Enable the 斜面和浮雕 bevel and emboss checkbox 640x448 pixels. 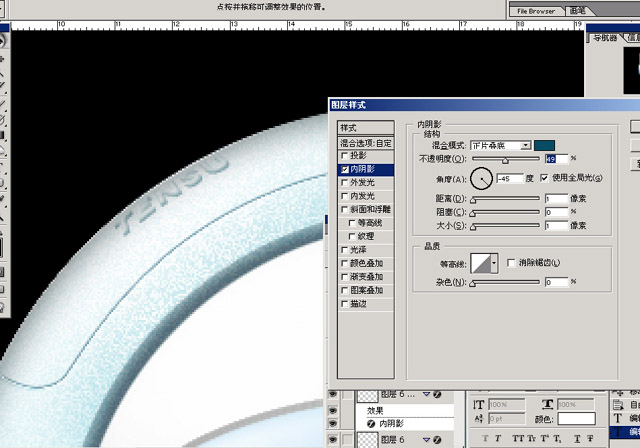point(345,209)
